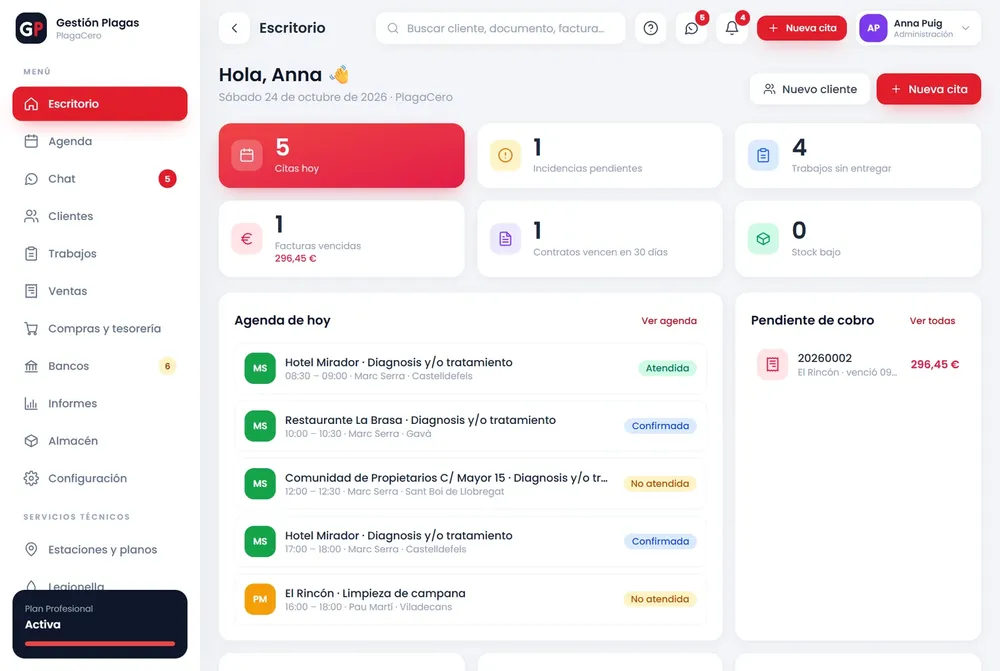Viewport: 1000px width, 671px height.
Task: Focus the Buscar cliente search field
Action: (501, 28)
